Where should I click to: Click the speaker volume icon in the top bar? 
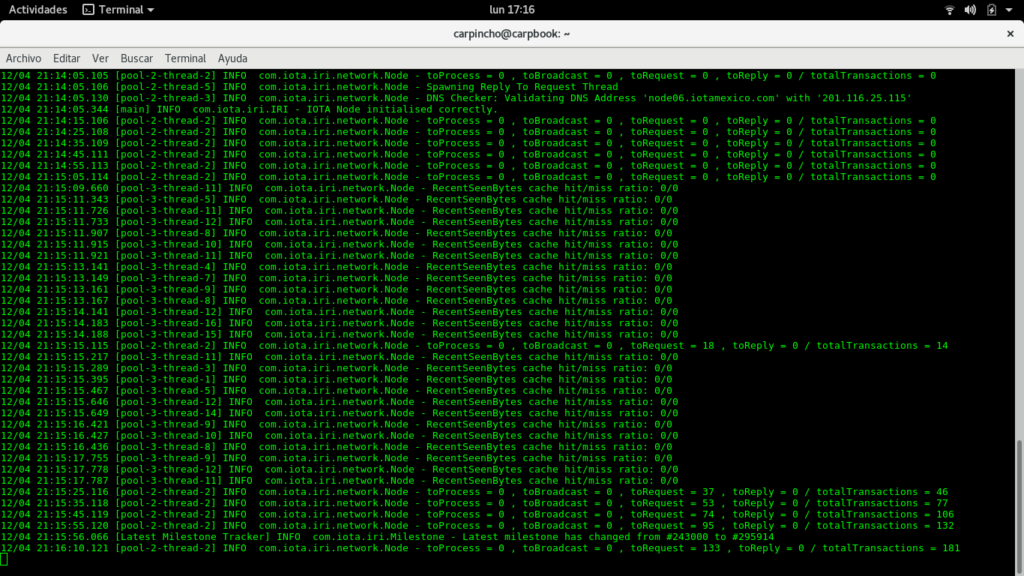click(x=968, y=9)
